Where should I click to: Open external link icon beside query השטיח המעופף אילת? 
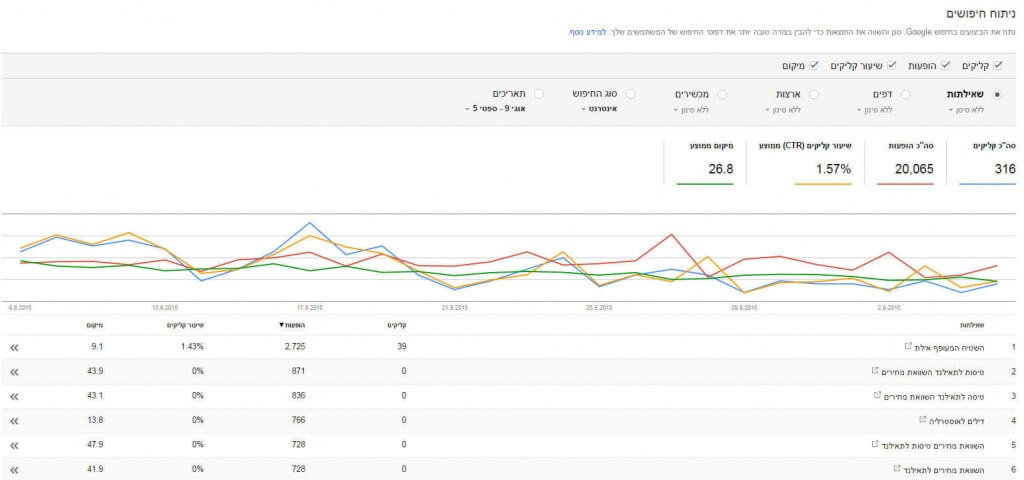click(x=908, y=345)
